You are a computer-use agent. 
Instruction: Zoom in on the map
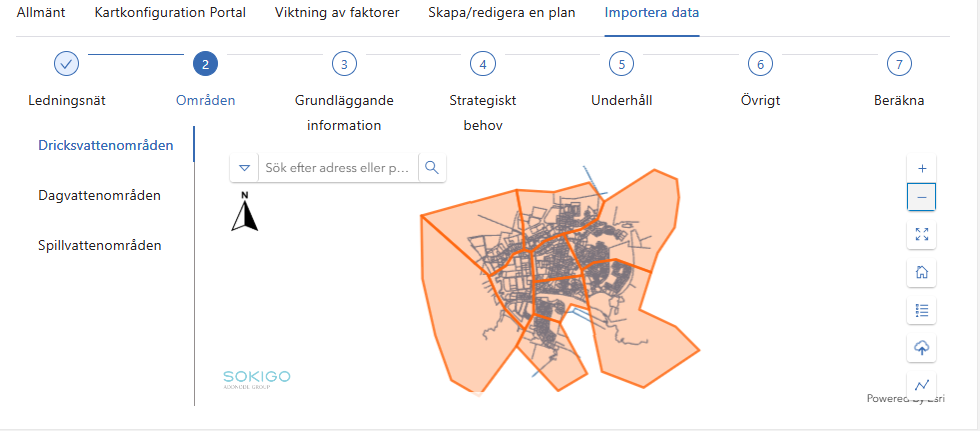(x=921, y=169)
